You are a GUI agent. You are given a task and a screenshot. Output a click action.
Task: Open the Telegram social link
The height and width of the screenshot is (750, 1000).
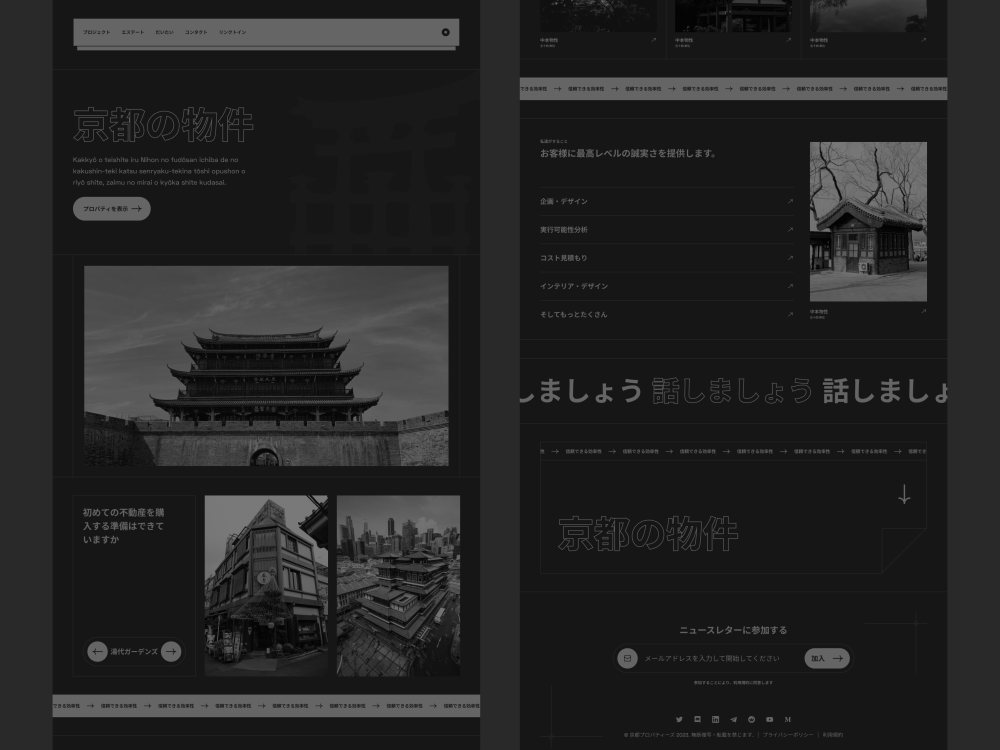click(733, 719)
